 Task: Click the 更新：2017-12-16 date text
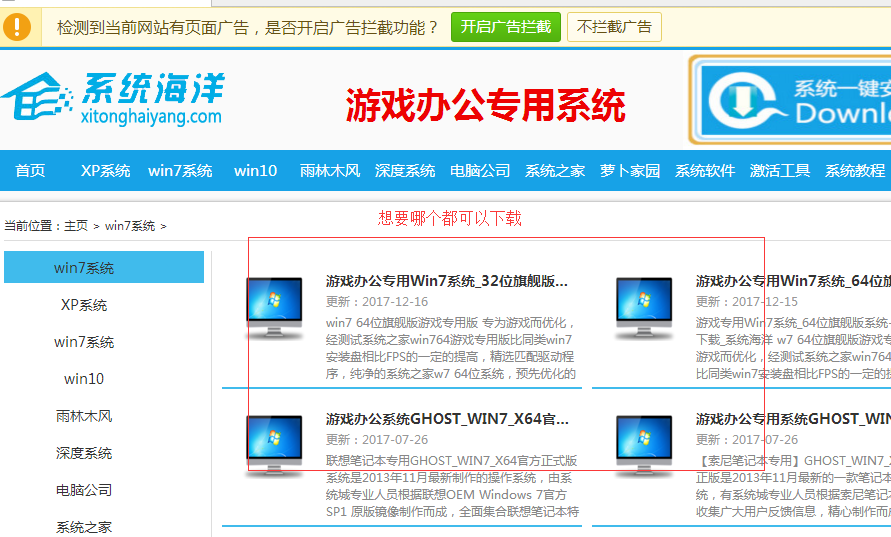(377, 301)
